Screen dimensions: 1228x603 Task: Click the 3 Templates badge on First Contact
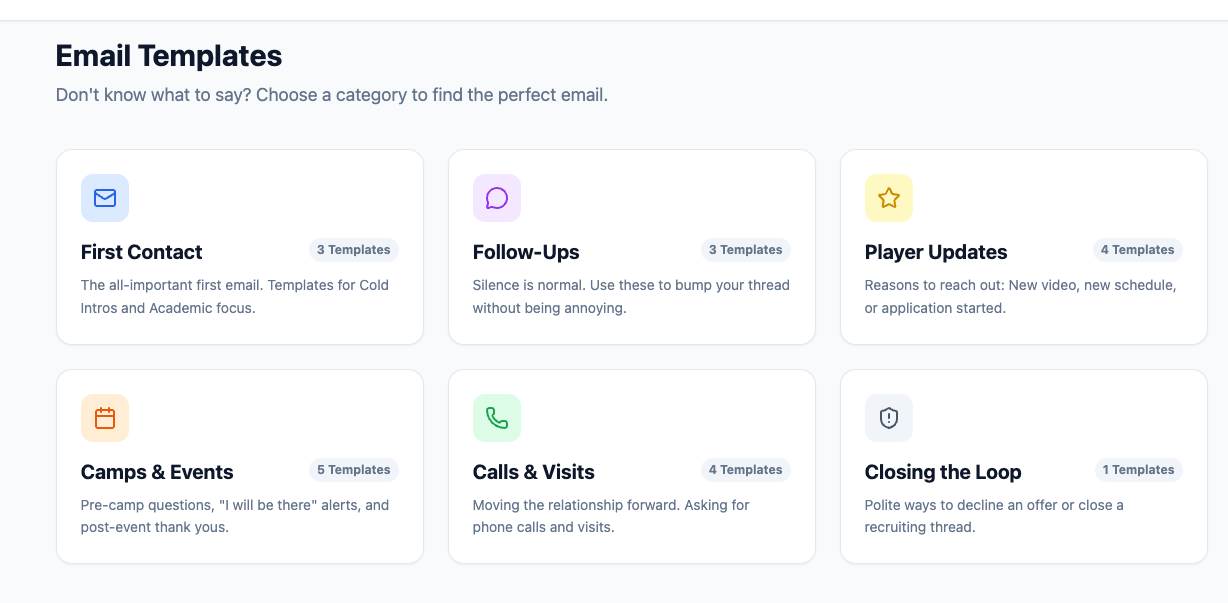click(x=354, y=250)
